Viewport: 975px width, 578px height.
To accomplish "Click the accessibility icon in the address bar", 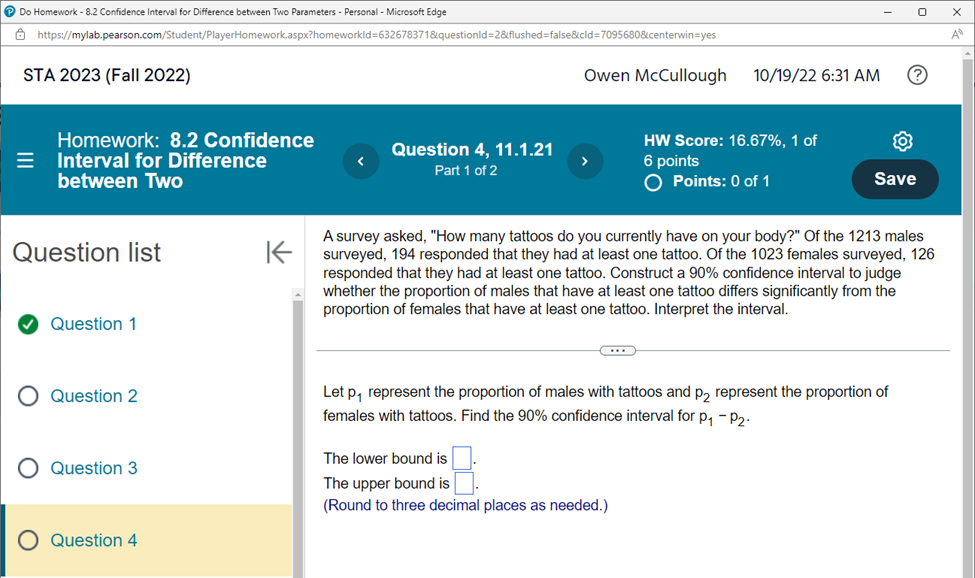I will click(x=956, y=32).
